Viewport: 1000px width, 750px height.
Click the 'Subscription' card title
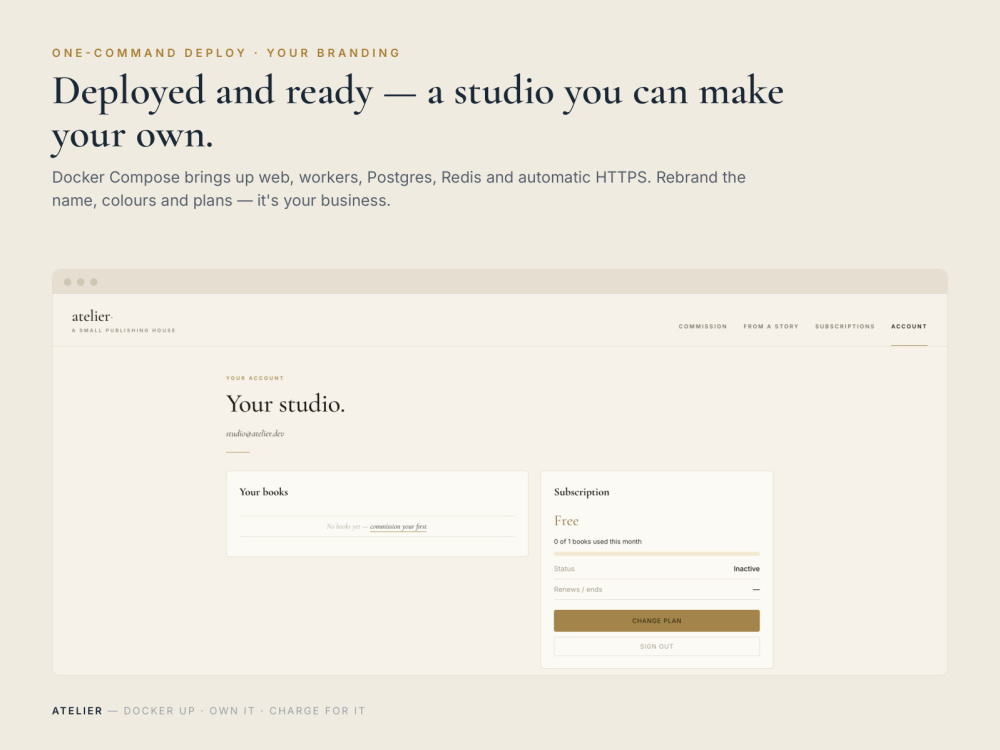pyautogui.click(x=581, y=492)
